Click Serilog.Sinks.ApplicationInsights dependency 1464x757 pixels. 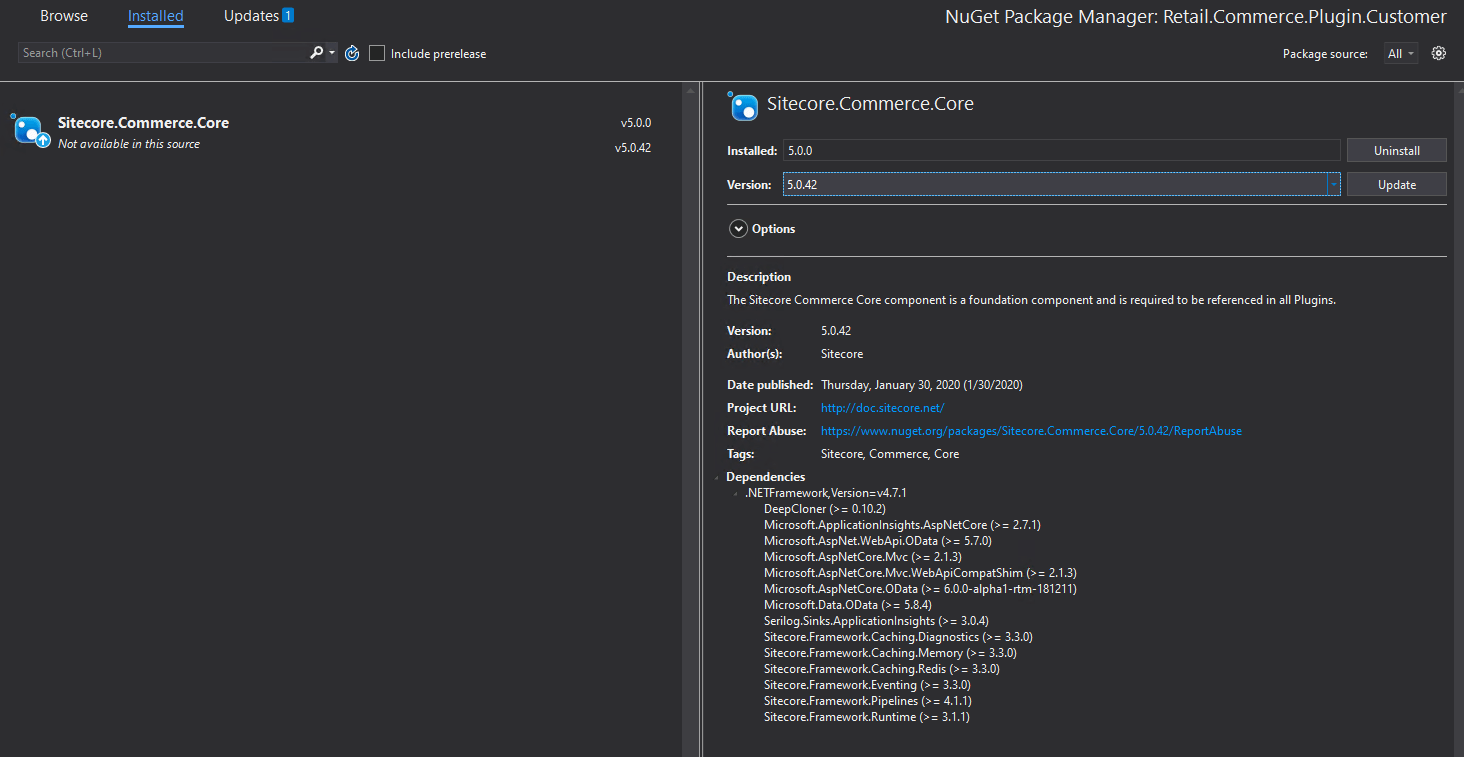pyautogui.click(x=876, y=621)
